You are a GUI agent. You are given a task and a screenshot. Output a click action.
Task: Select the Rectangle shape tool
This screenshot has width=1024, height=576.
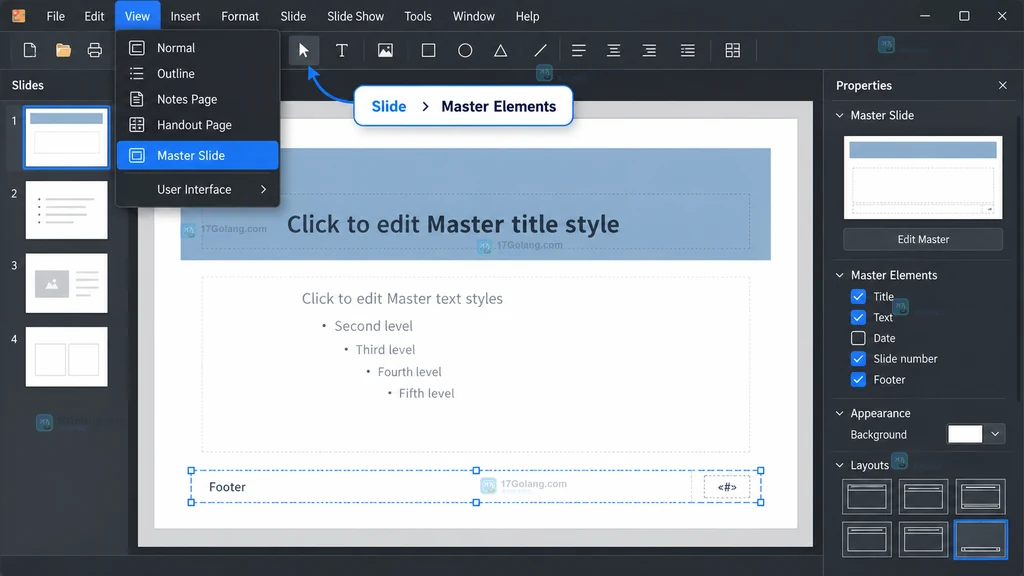pos(428,50)
